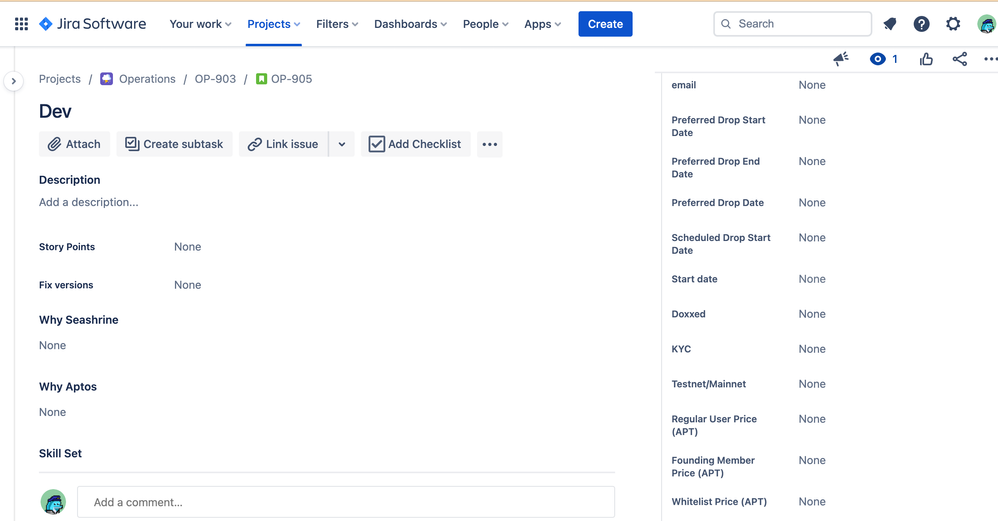The image size is (998, 521).
Task: Edit the Why Seashrine None value
Action: point(52,345)
